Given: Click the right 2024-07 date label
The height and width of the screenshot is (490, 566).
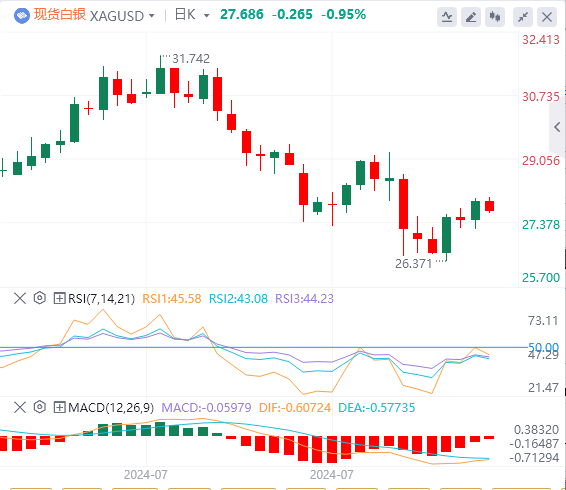Looking at the screenshot, I should pos(332,474).
